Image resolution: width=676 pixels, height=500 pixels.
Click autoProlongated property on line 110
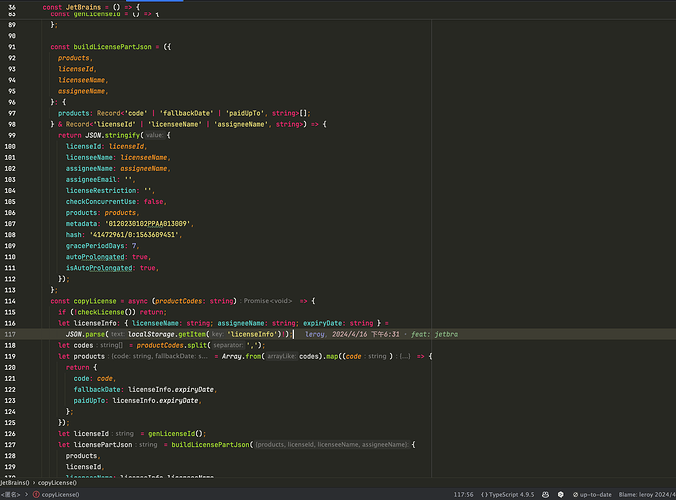tap(95, 257)
